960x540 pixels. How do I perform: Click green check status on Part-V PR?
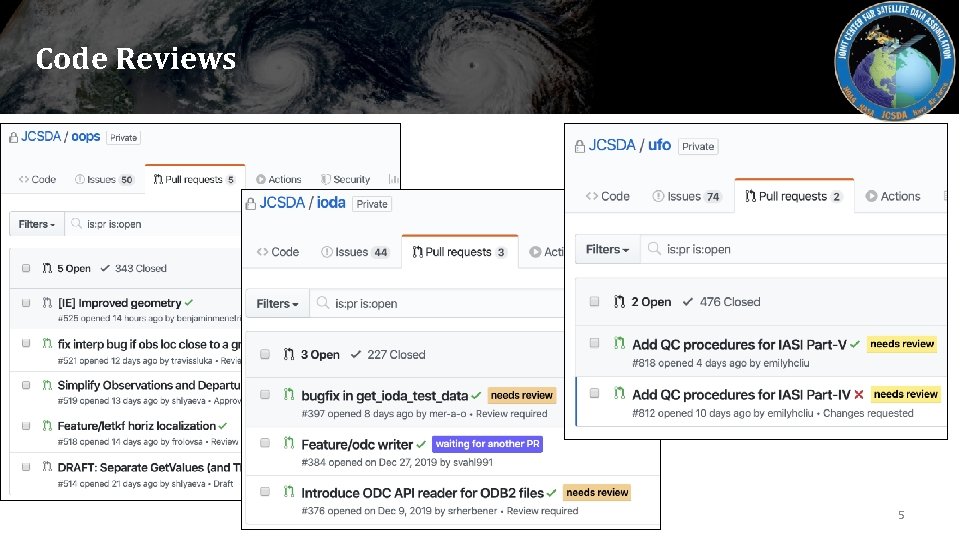coord(855,345)
